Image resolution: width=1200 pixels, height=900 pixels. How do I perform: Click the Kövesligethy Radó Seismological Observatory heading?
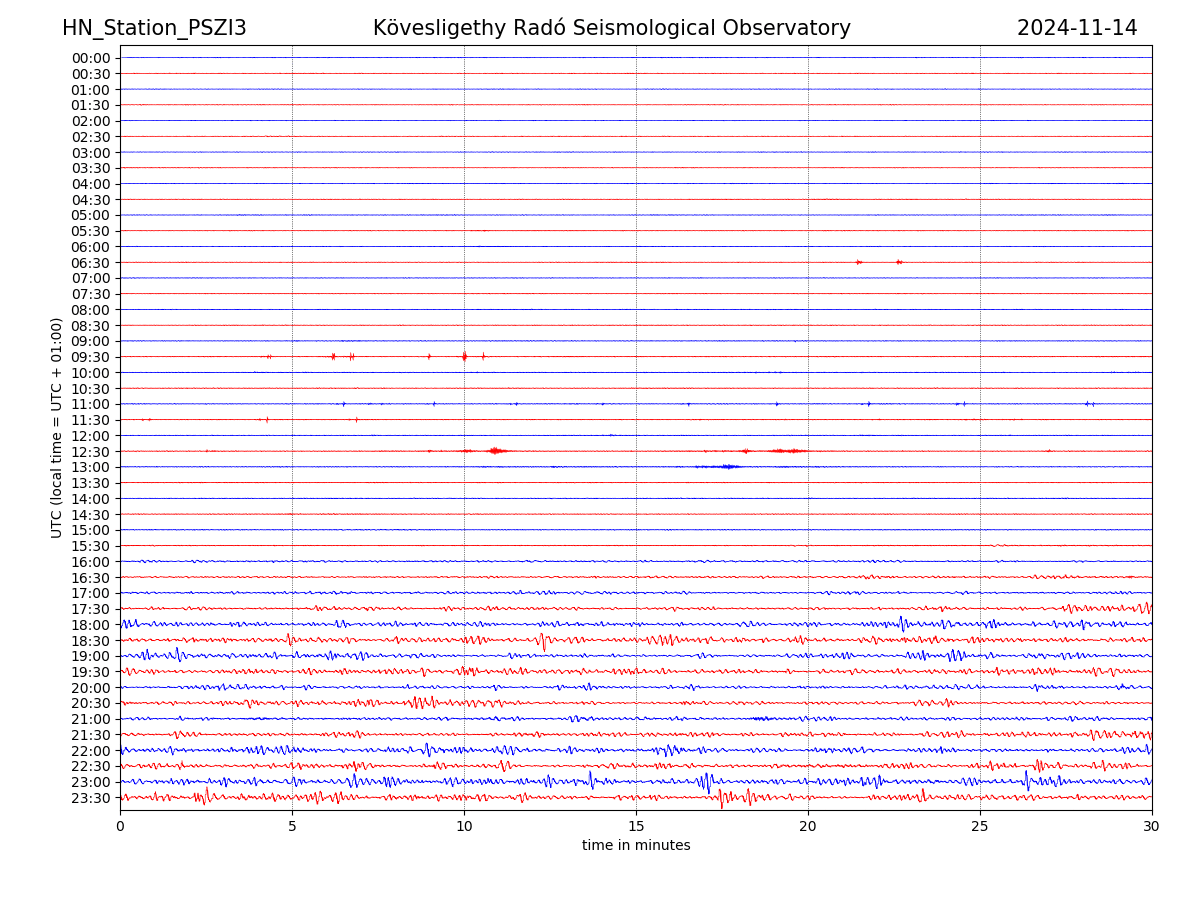[611, 28]
